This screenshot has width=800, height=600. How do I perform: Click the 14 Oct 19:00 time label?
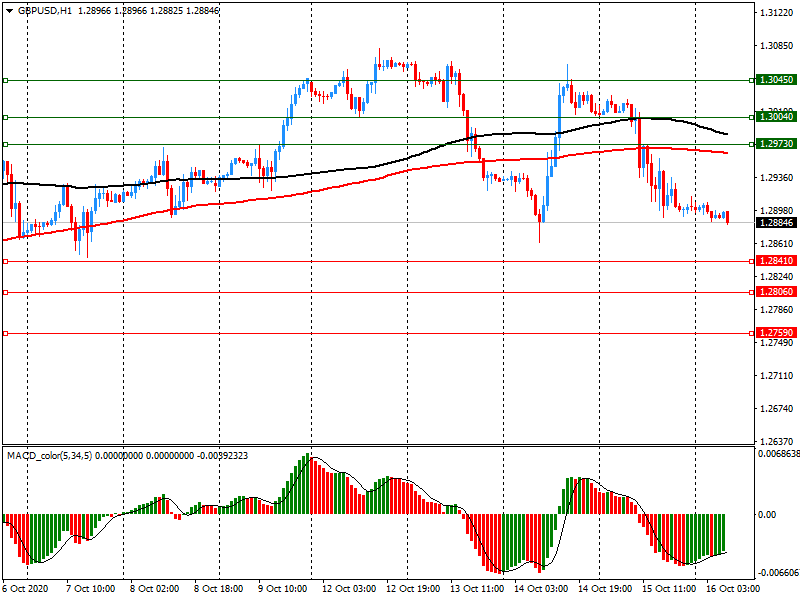pyautogui.click(x=605, y=589)
